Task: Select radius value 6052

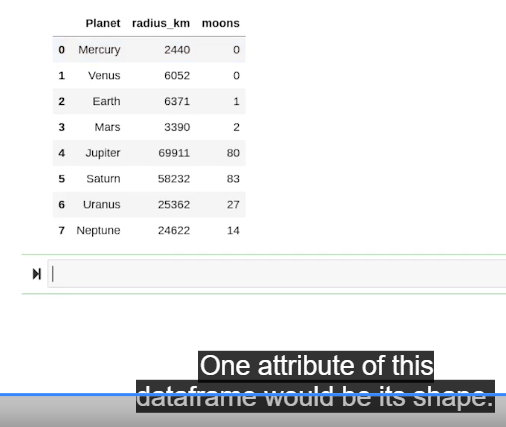Action: 177,76
